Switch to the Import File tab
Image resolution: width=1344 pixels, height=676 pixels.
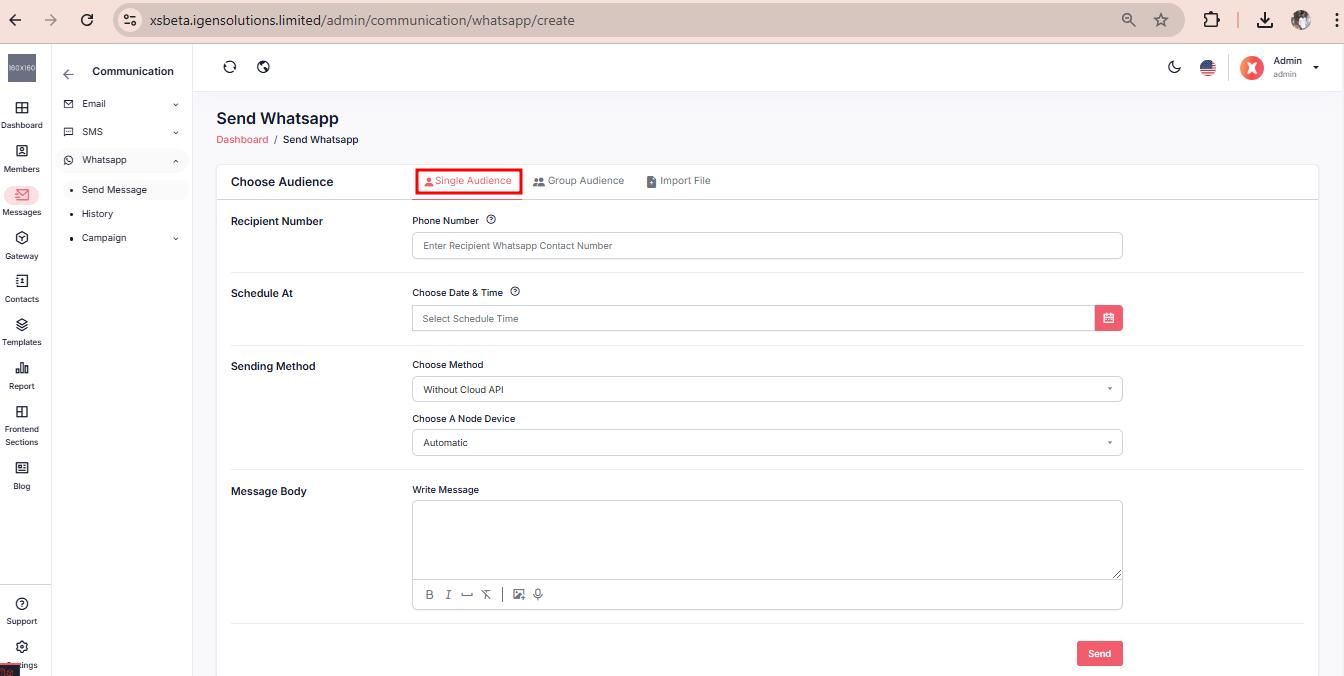tap(678, 181)
